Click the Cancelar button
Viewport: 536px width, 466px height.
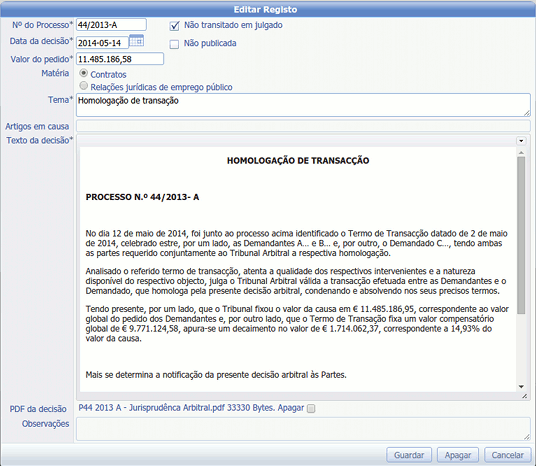point(508,455)
